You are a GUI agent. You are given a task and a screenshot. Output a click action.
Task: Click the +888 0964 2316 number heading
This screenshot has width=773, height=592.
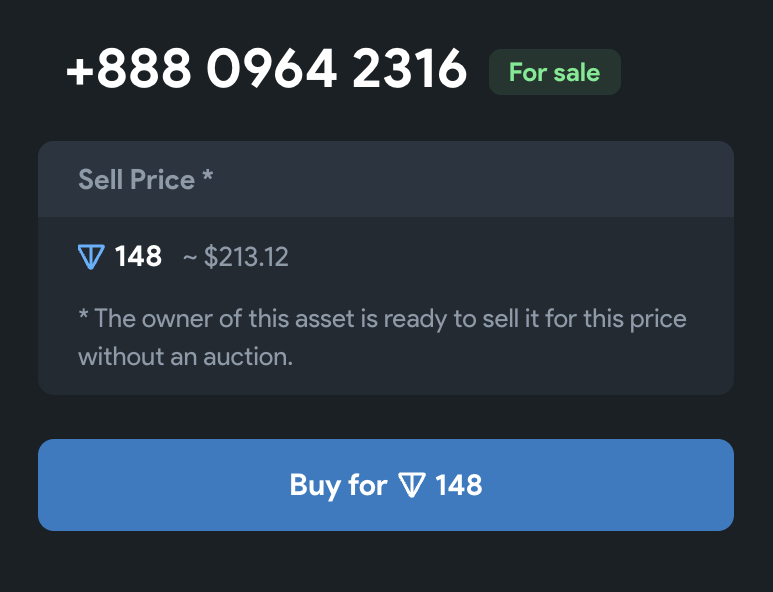[266, 69]
